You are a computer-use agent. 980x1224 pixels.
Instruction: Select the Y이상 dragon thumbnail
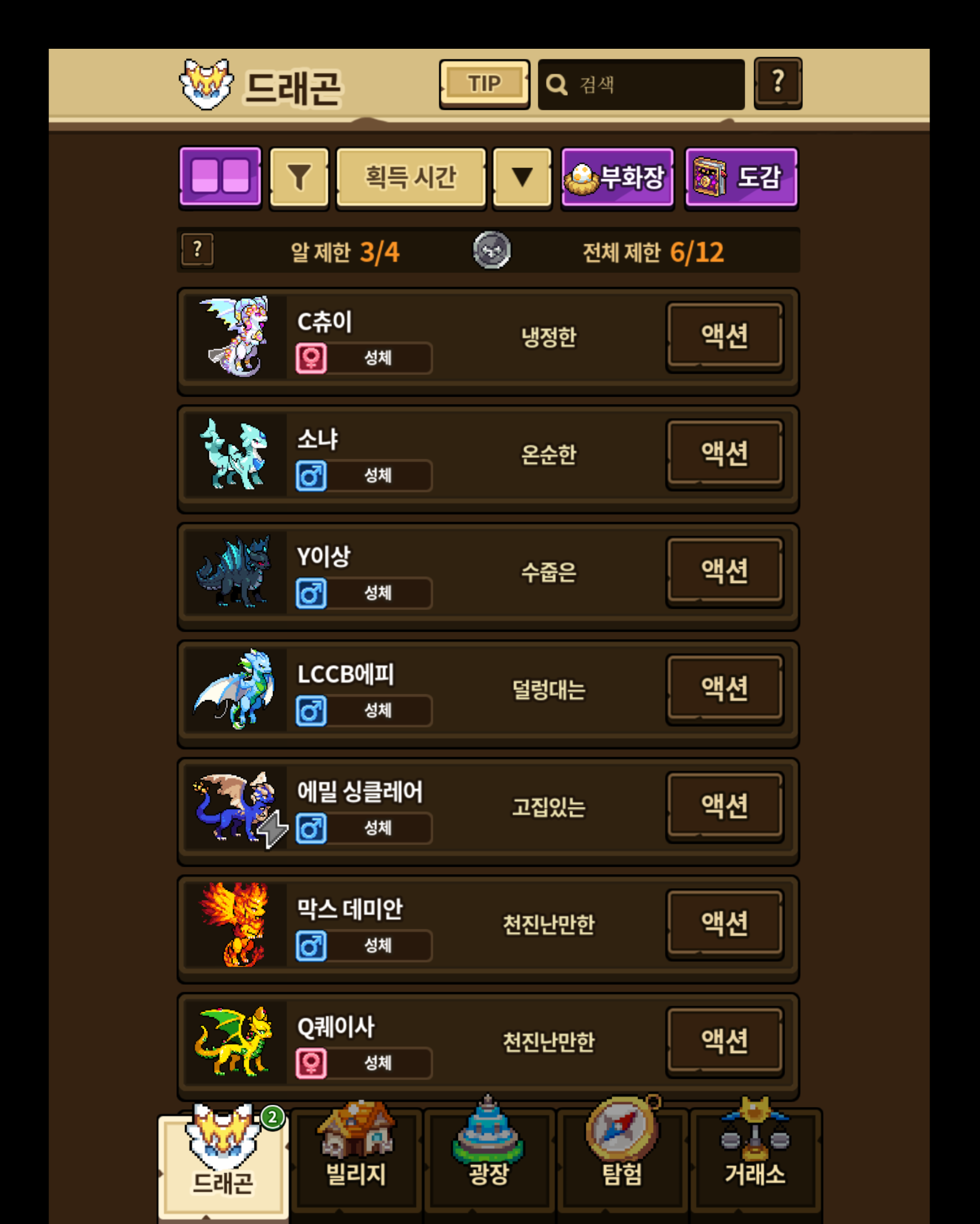click(234, 572)
